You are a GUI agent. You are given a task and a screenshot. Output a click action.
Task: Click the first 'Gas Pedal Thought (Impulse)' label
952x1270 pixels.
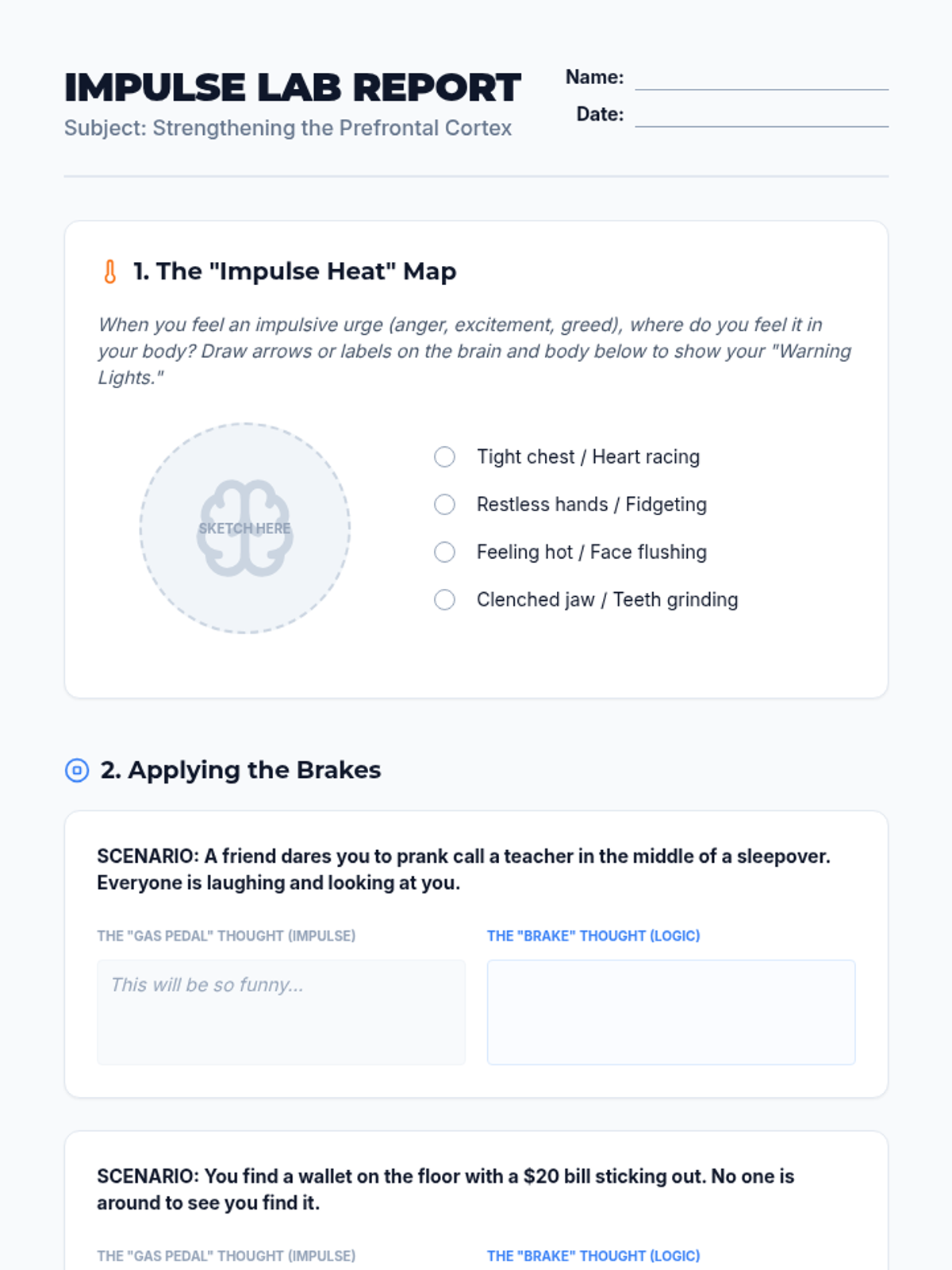click(x=226, y=936)
